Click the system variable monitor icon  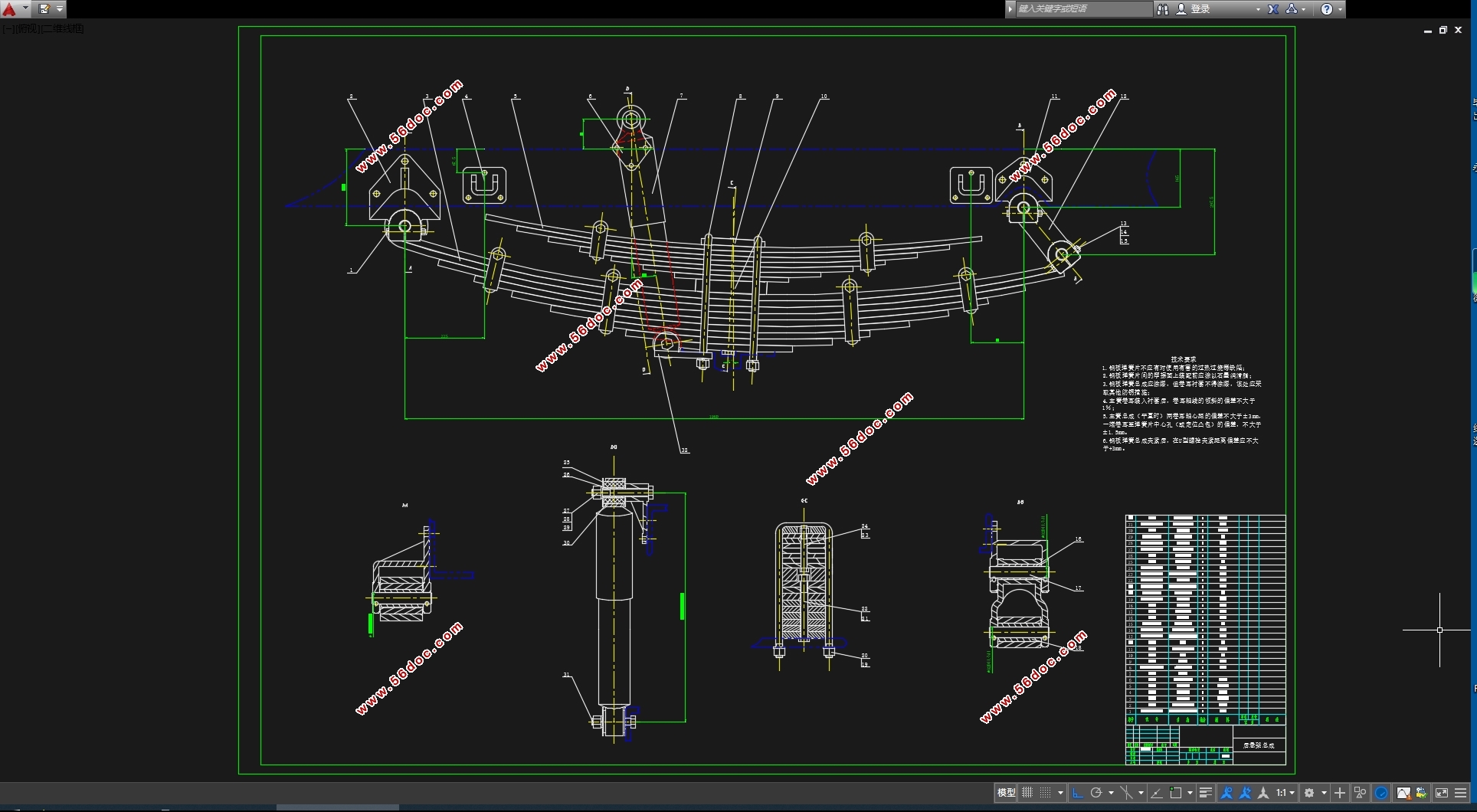click(1422, 793)
